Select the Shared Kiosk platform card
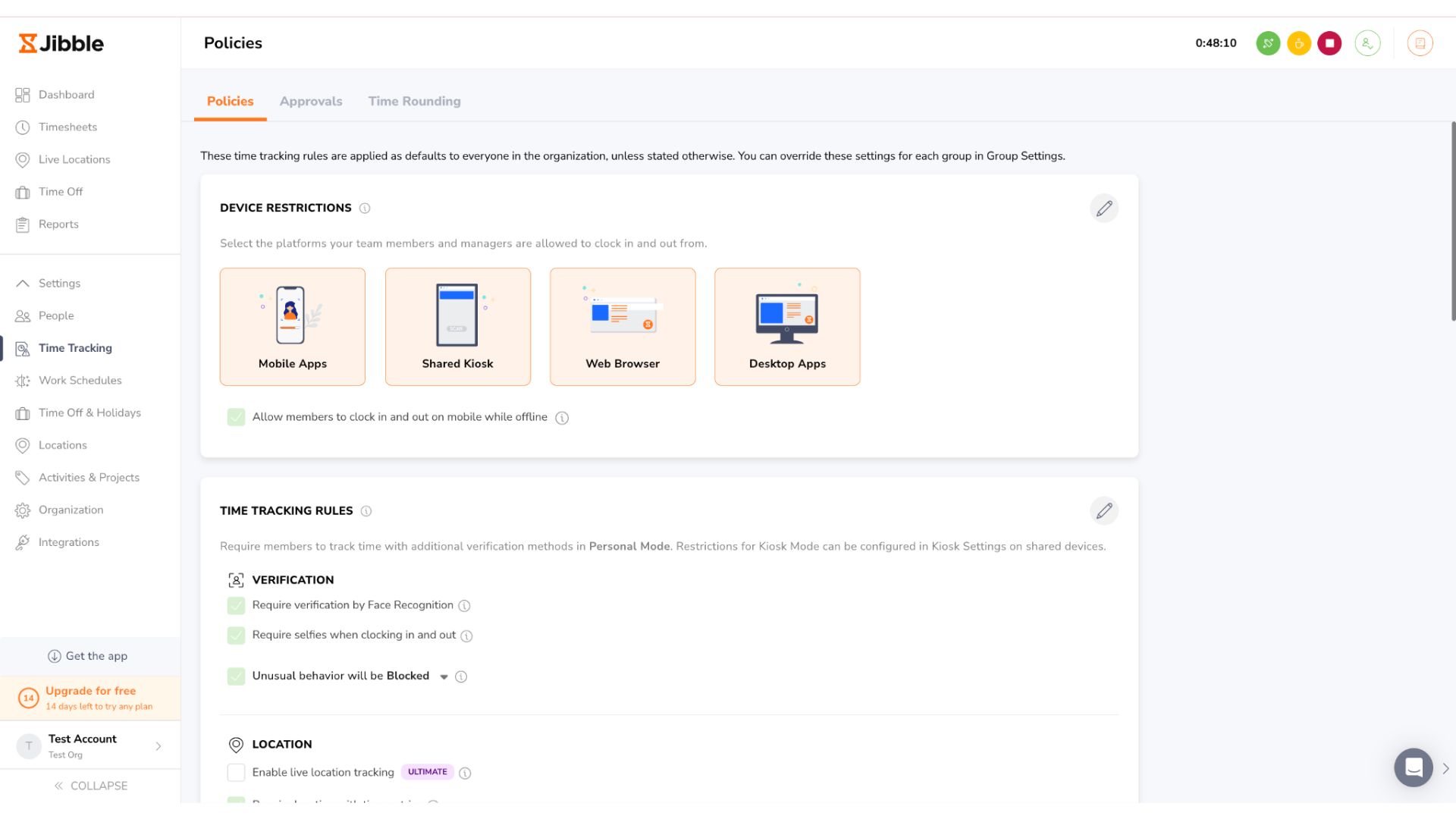 tap(457, 327)
